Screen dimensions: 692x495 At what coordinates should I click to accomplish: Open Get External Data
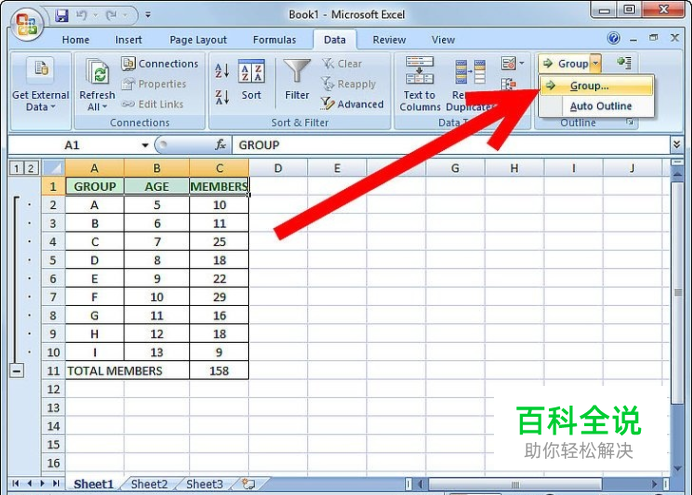41,90
